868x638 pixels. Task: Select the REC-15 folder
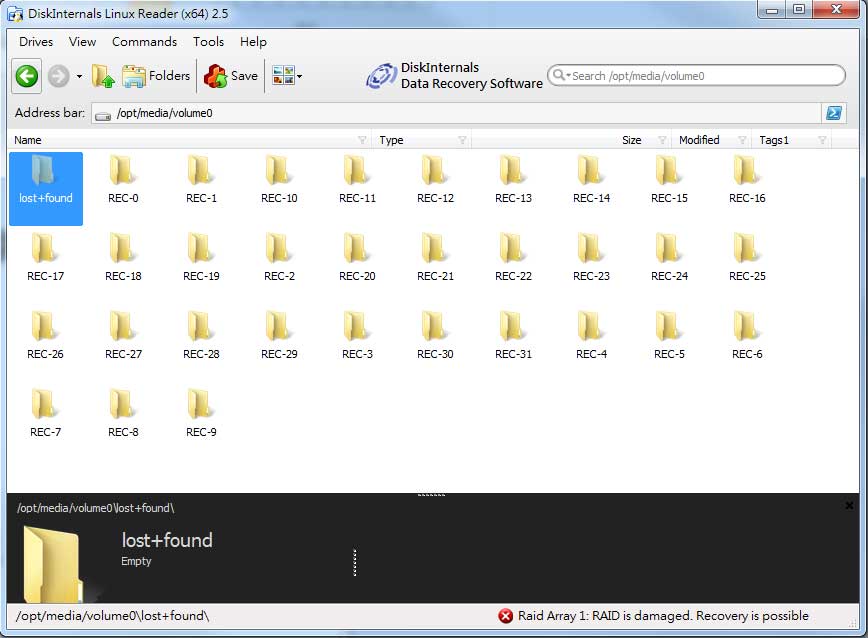pyautogui.click(x=669, y=180)
